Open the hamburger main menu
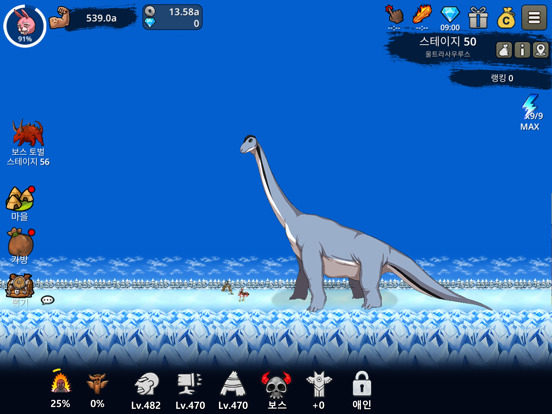Image resolution: width=552 pixels, height=414 pixels. (534, 17)
